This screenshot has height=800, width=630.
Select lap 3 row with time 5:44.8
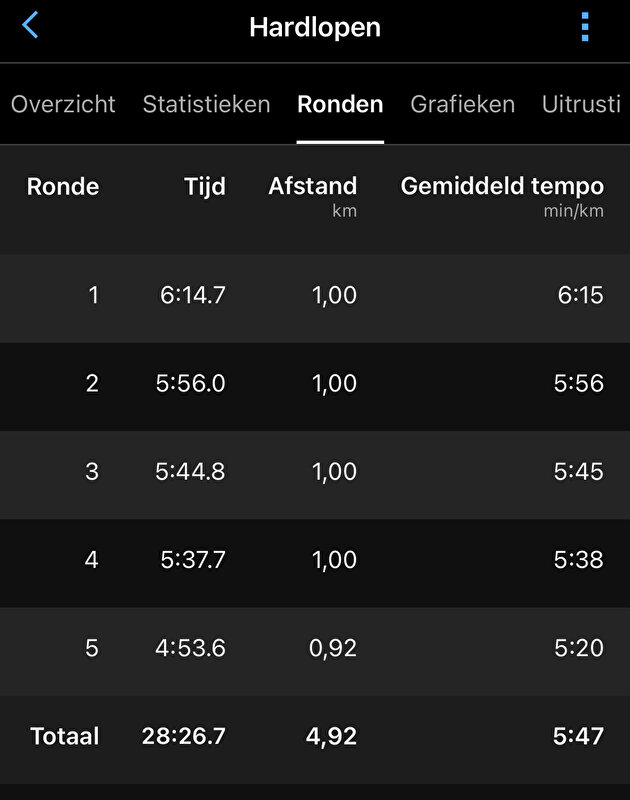coord(315,472)
